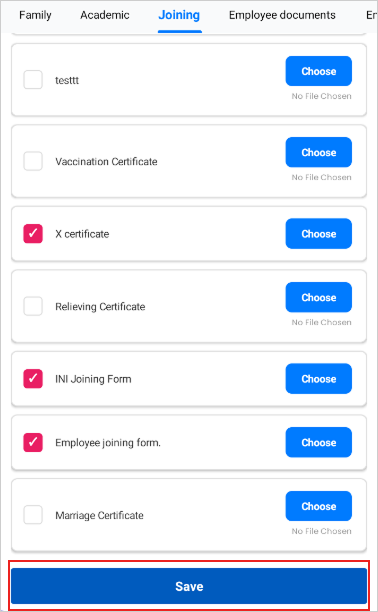
Task: Choose a file for Relieving Certificate
Action: coord(319,297)
